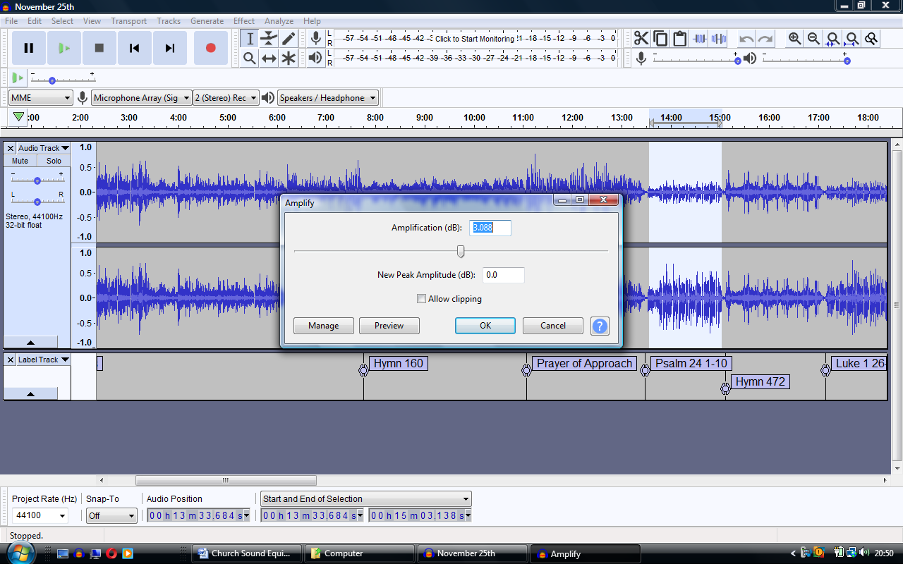Click the OK button in Amplify

pos(485,326)
